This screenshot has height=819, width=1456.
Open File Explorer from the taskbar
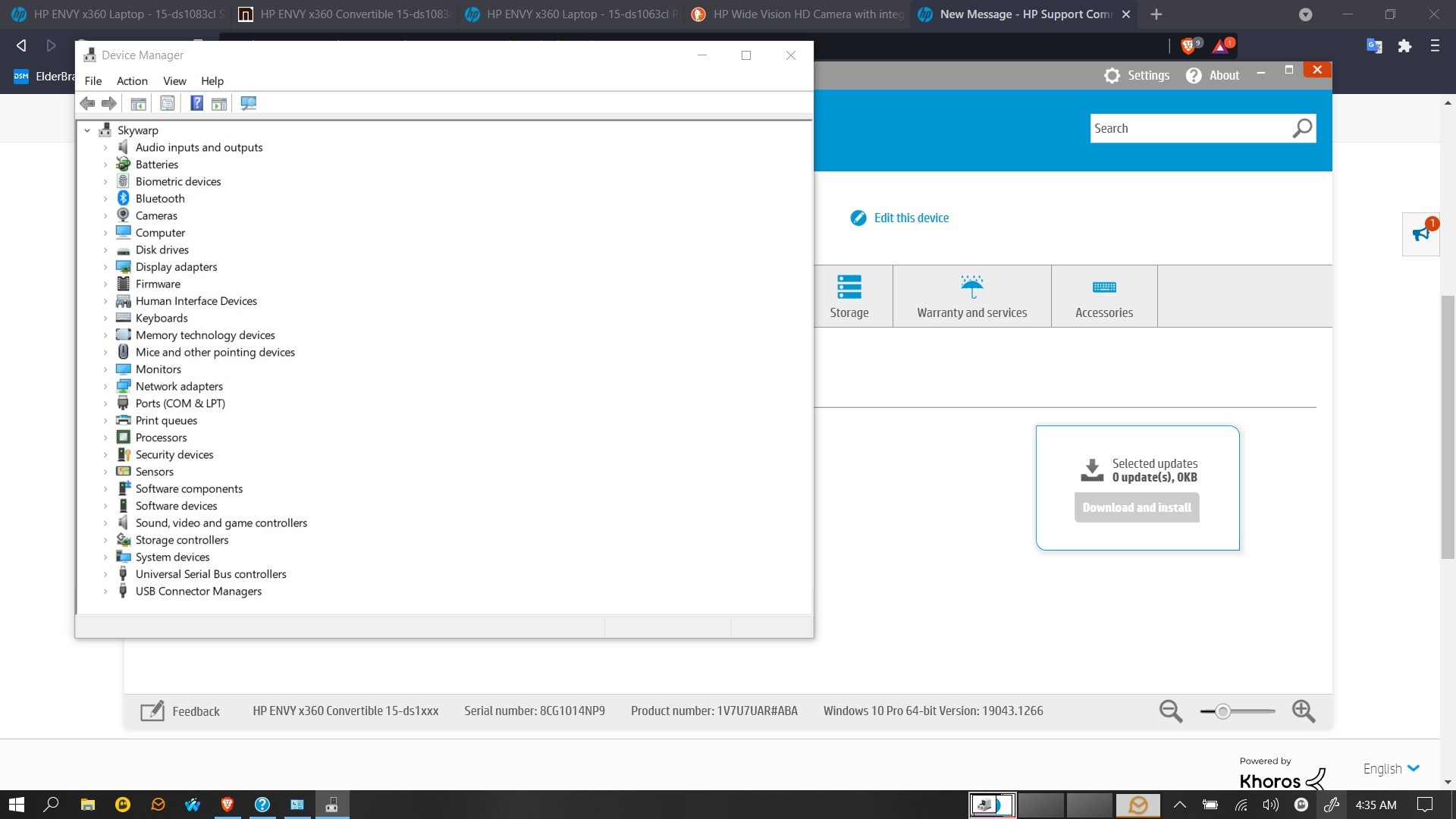(x=88, y=805)
